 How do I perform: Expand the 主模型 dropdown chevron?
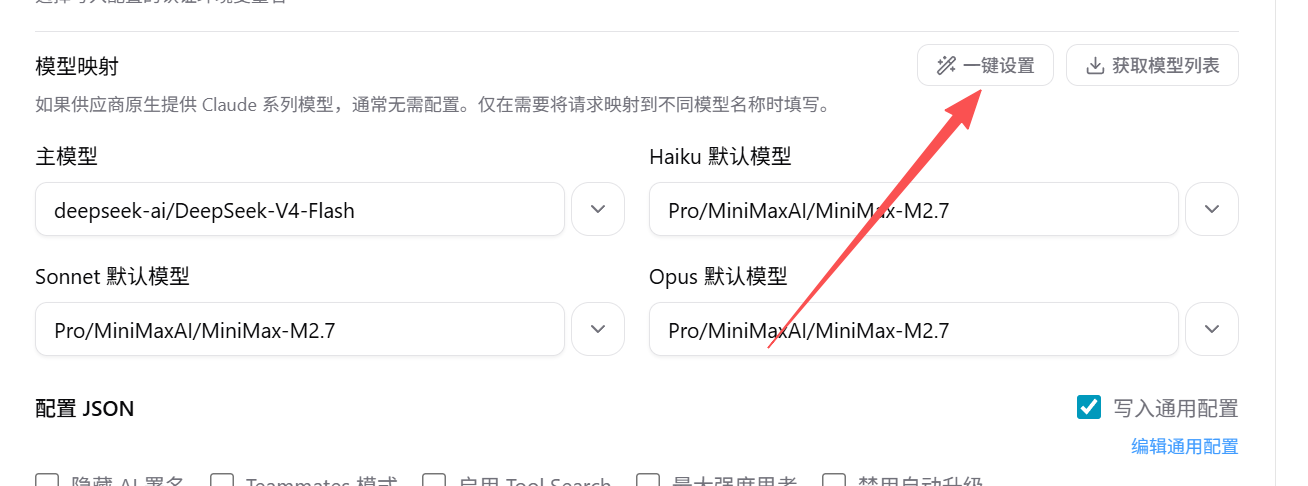pos(598,209)
